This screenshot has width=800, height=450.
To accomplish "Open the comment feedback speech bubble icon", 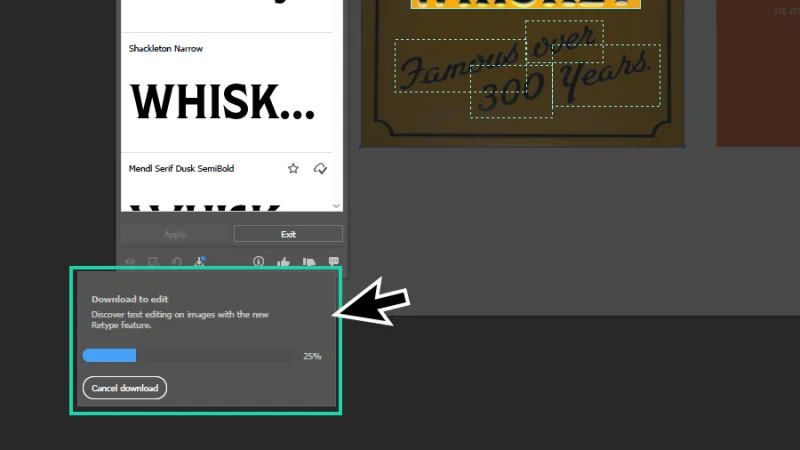I will (x=333, y=262).
